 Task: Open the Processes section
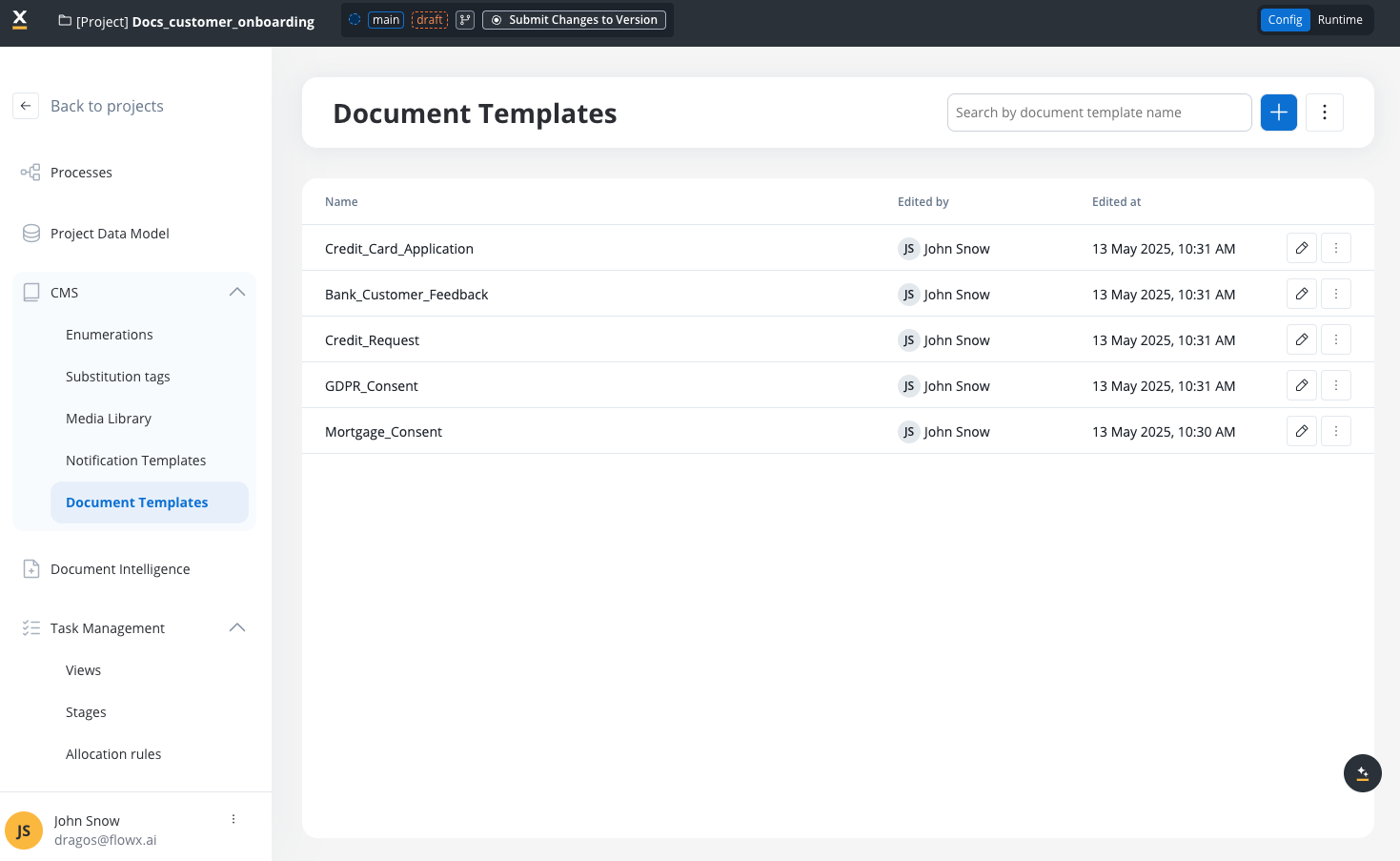point(81,173)
